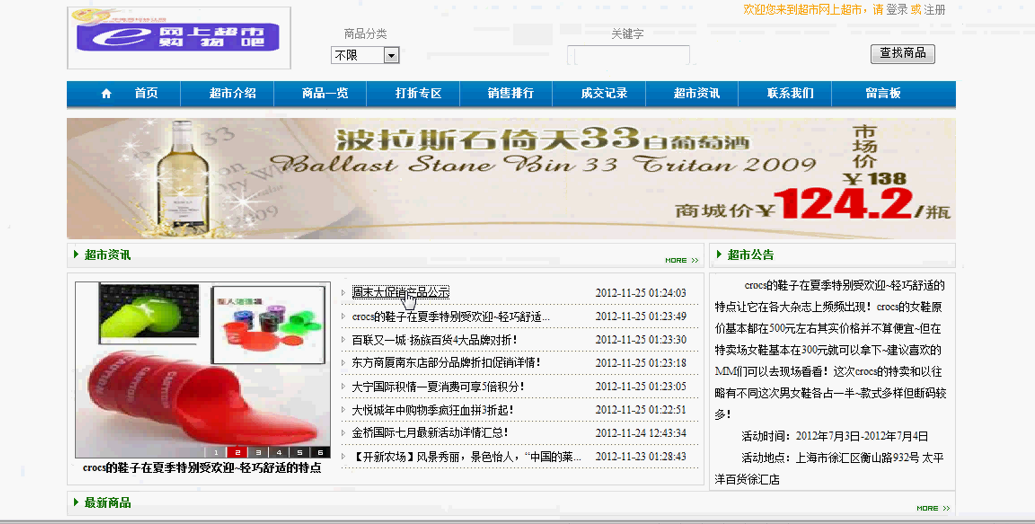Open news 金桥国际七月最新活动详情汇总
1035x524 pixels.
coord(430,433)
